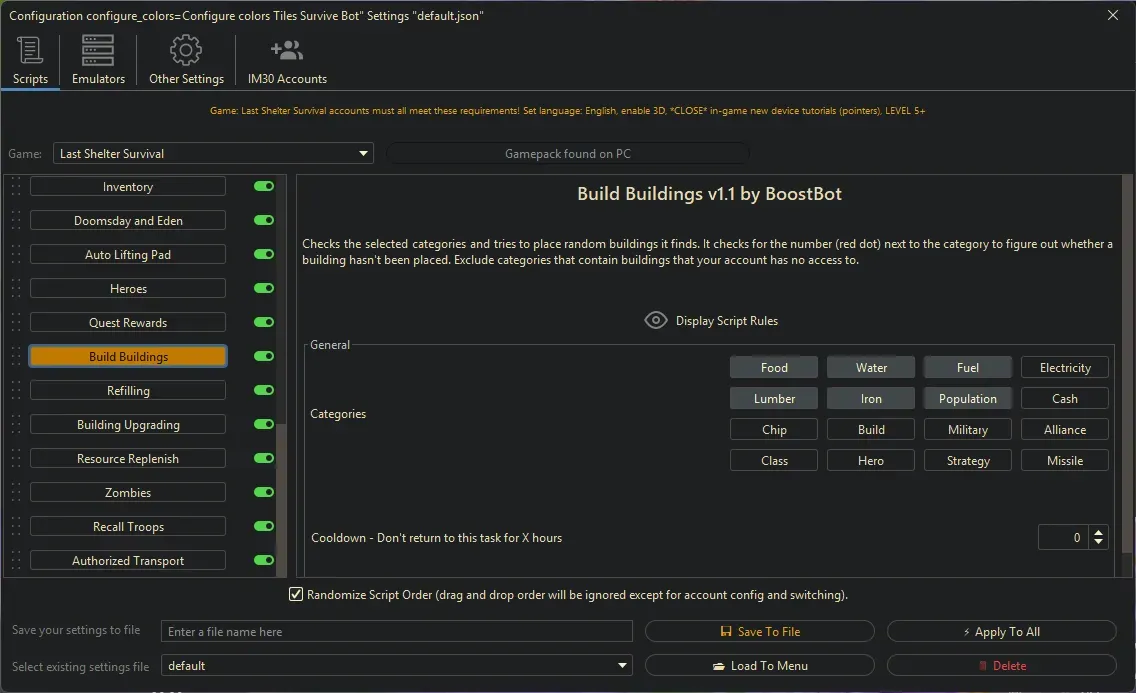Decrease the cooldown hours value
This screenshot has width=1136, height=693.
point(1098,542)
